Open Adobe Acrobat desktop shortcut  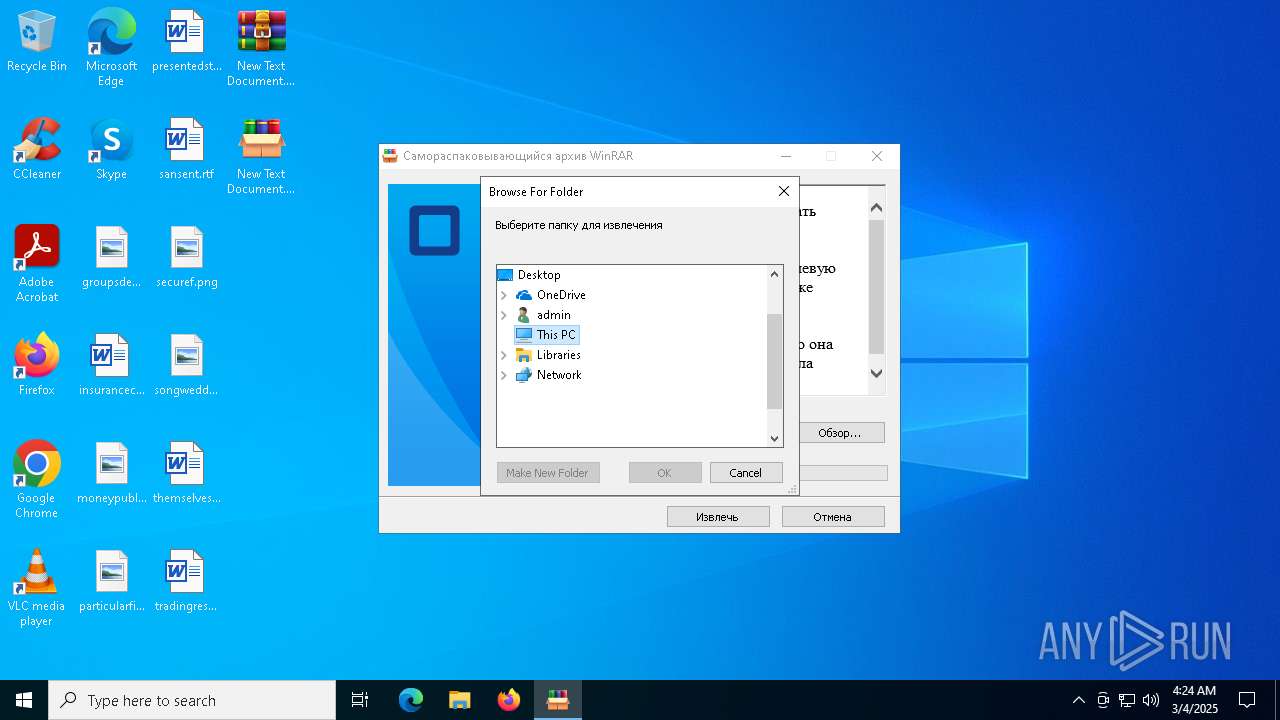click(x=37, y=264)
